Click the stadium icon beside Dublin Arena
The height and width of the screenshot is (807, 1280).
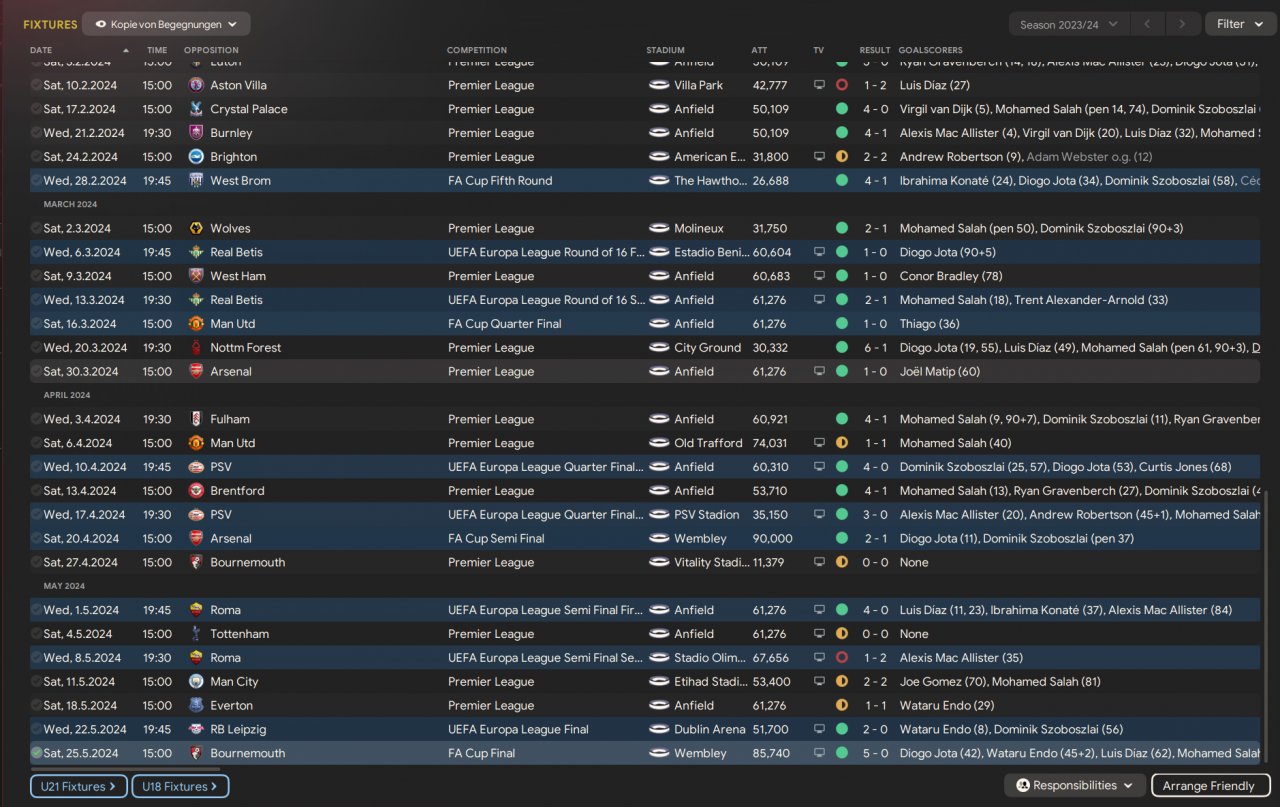pyautogui.click(x=659, y=730)
